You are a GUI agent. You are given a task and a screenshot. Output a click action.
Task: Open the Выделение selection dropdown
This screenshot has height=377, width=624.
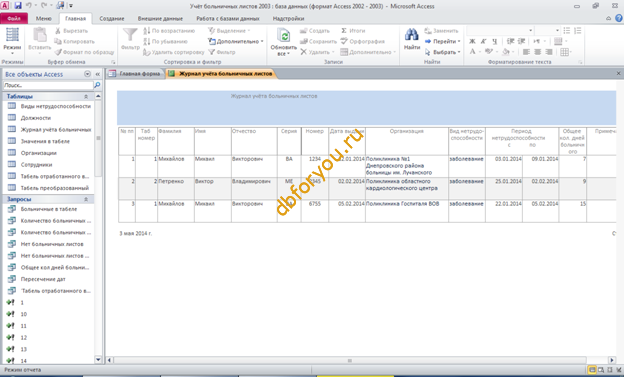pos(229,31)
